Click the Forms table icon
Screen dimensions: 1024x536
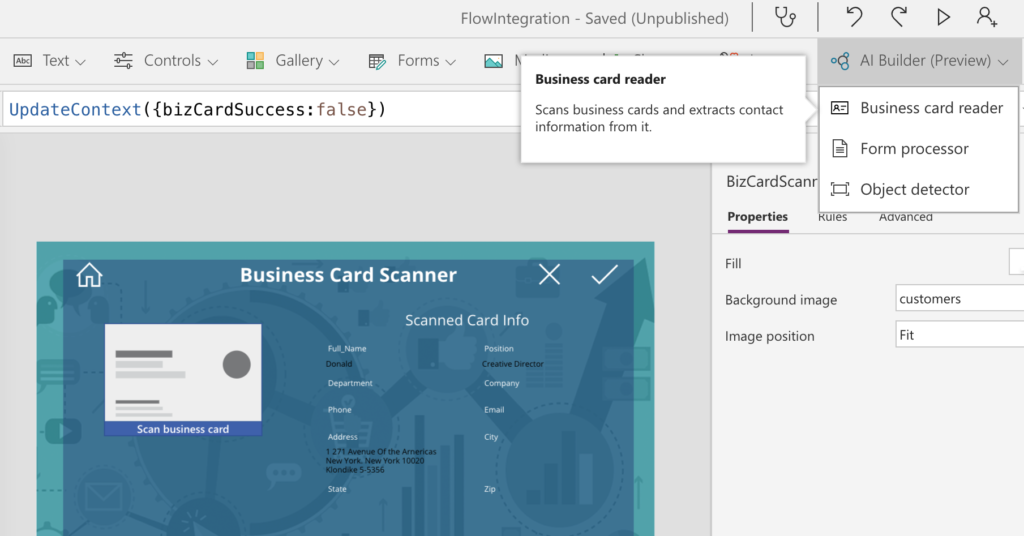click(377, 61)
